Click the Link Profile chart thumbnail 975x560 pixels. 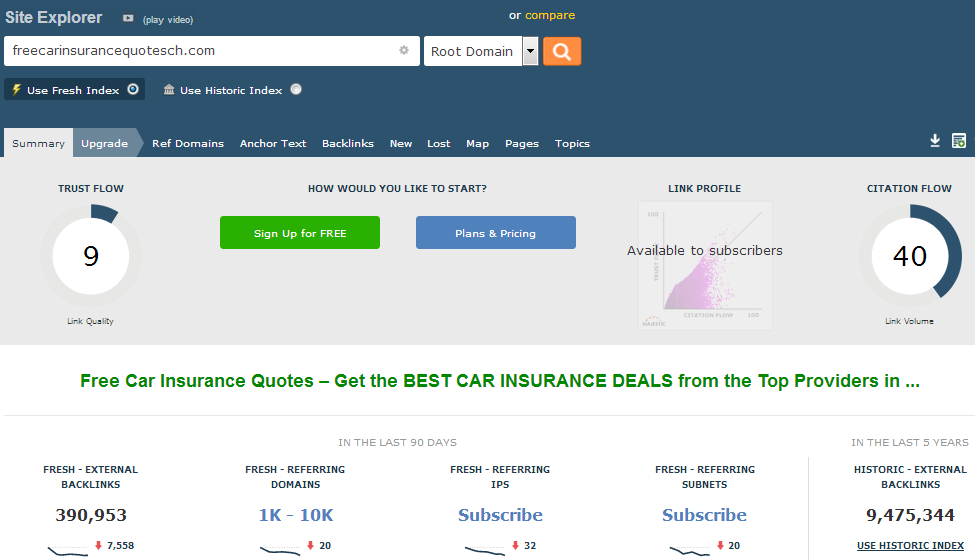tap(705, 265)
